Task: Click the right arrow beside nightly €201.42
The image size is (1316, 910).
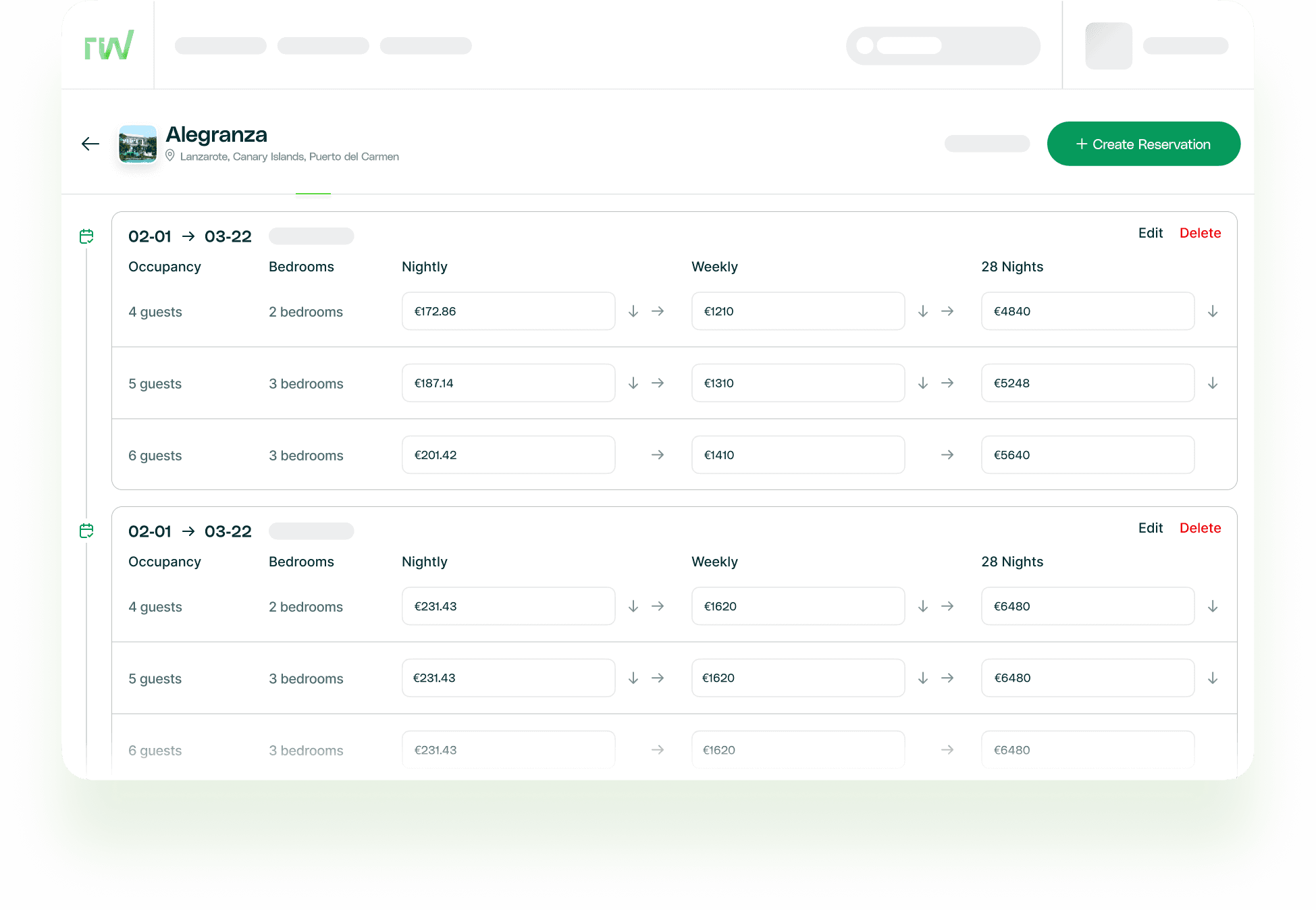Action: click(x=658, y=455)
